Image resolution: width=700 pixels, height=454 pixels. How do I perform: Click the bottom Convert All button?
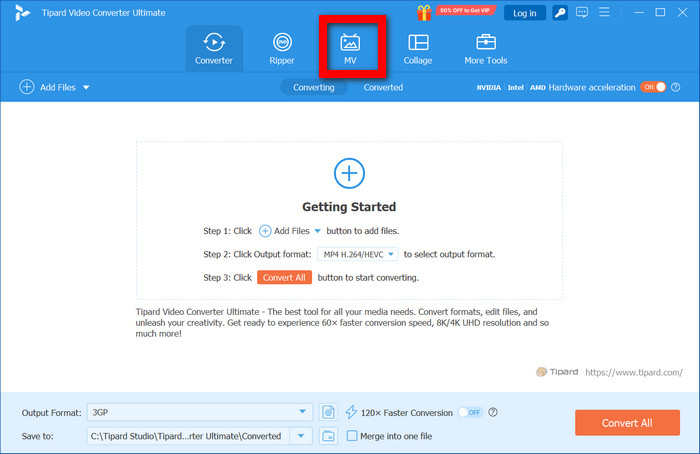click(627, 423)
